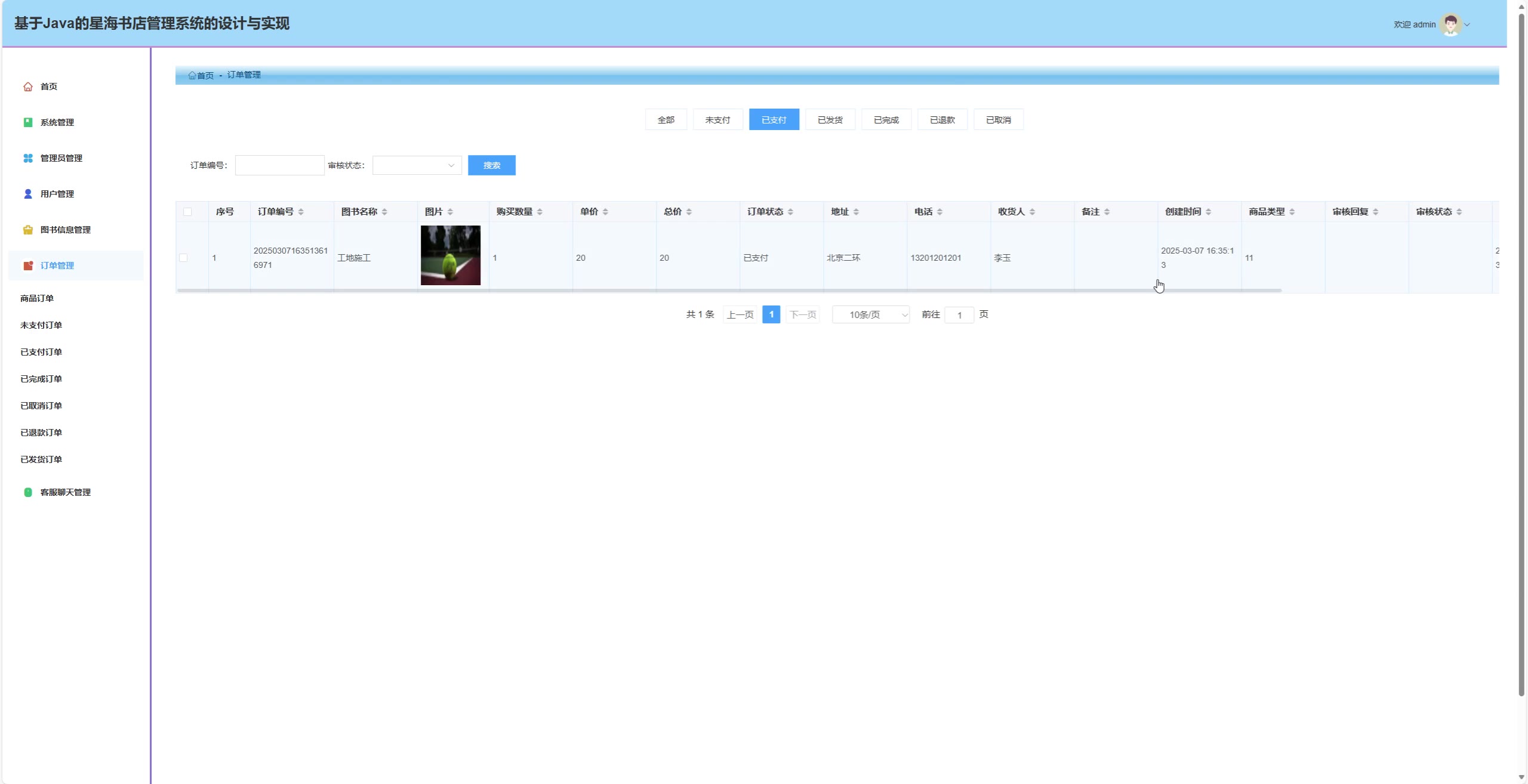Viewport: 1528px width, 784px height.
Task: Expand the admin user menu chevron
Action: pyautogui.click(x=1467, y=25)
